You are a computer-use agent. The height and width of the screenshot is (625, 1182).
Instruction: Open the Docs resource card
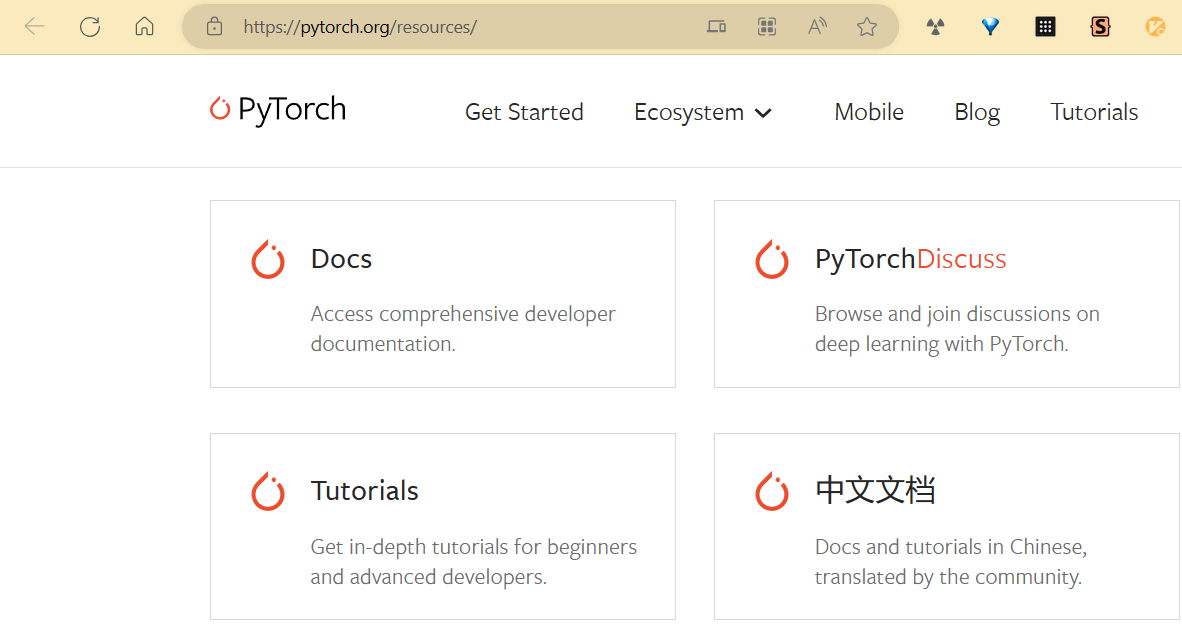[442, 293]
